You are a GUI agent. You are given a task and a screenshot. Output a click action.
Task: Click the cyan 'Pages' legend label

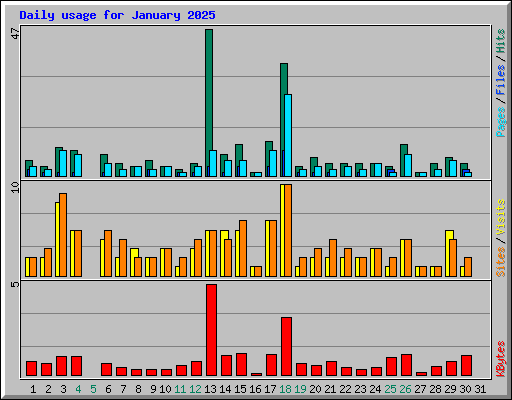point(500,122)
